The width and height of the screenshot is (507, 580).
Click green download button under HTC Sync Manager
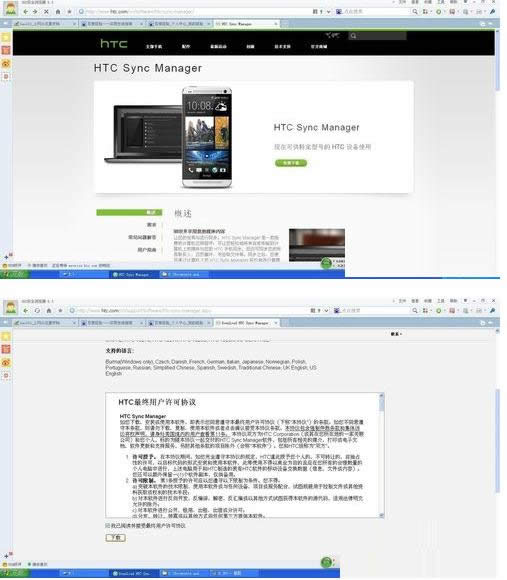tap(291, 163)
